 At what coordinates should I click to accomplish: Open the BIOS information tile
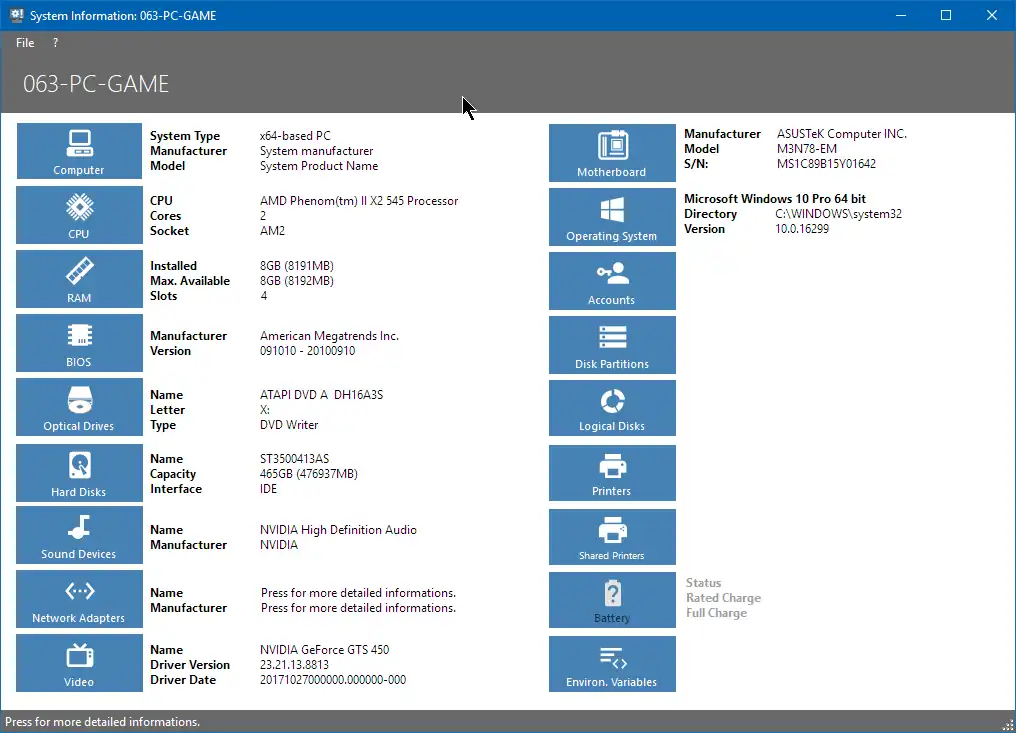tap(79, 343)
